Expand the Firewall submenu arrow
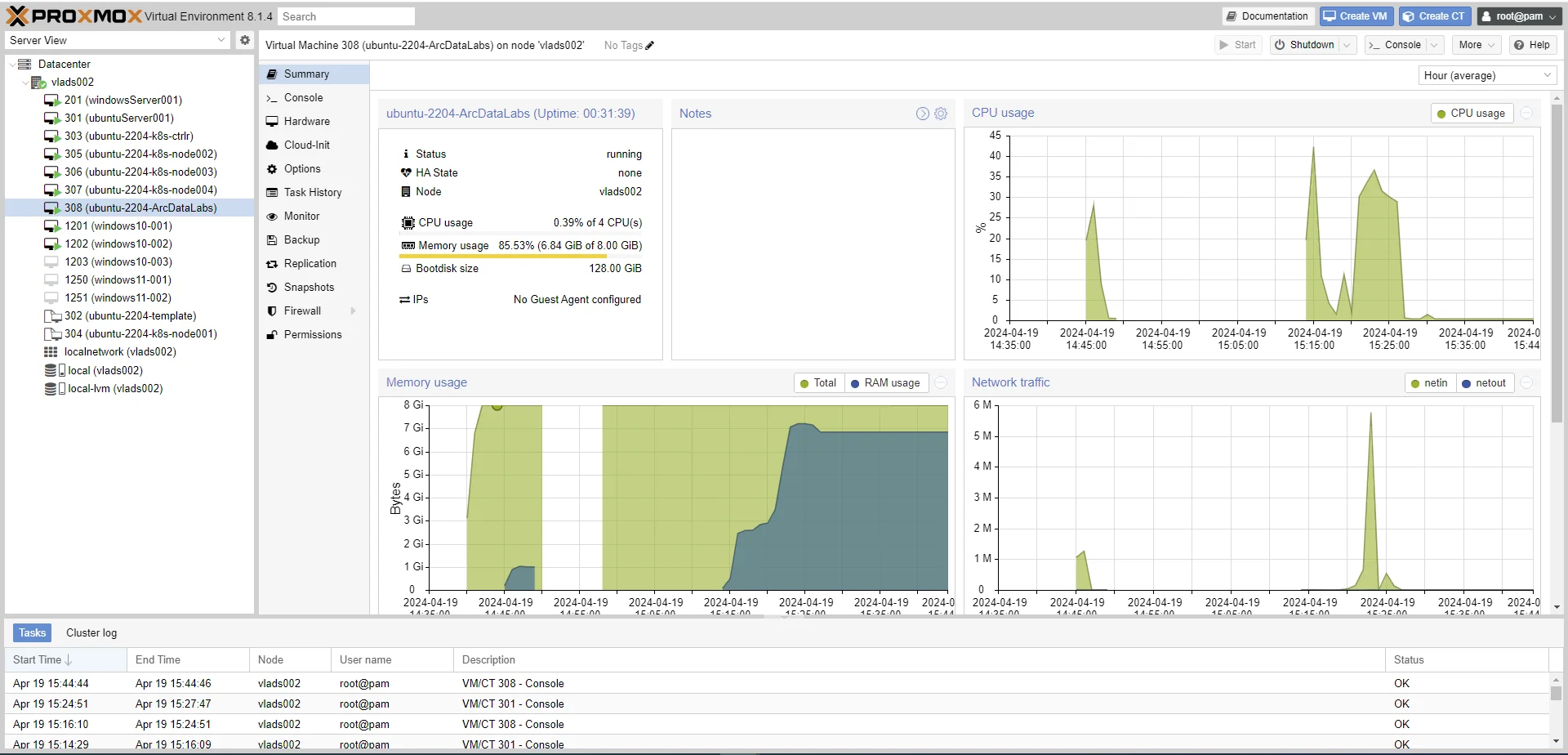This screenshot has width=1568, height=755. 353,311
